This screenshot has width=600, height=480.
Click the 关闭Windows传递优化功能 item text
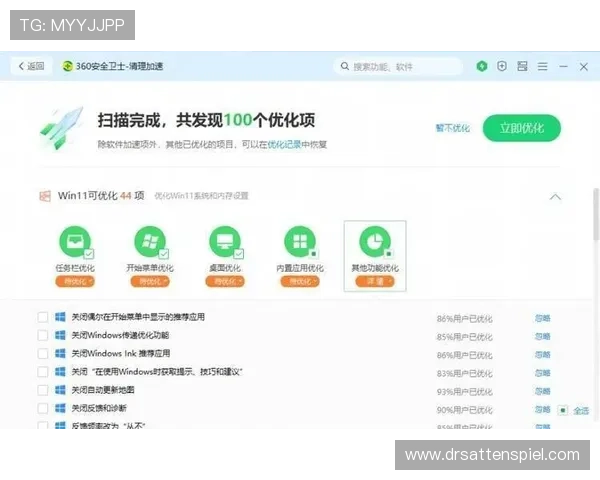tap(121, 335)
